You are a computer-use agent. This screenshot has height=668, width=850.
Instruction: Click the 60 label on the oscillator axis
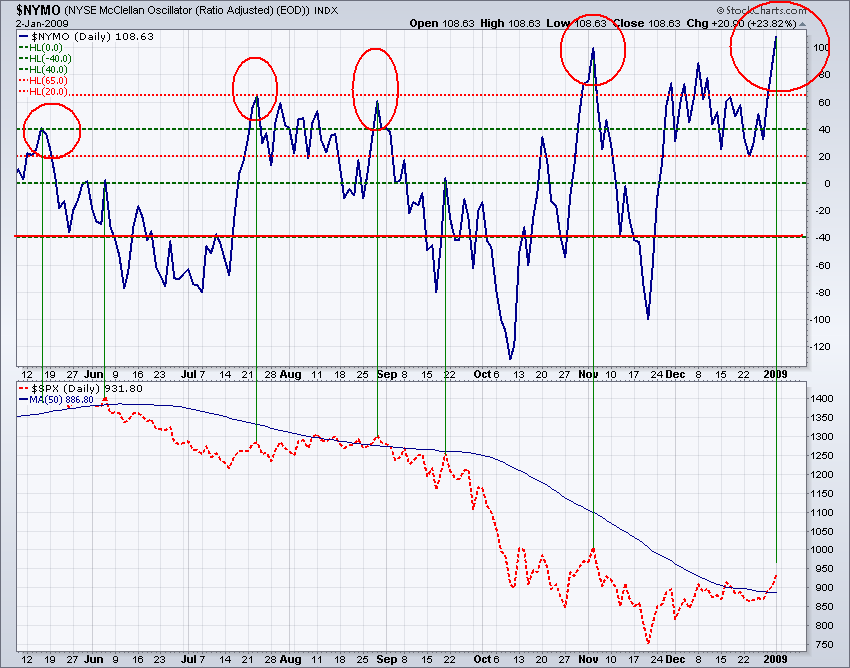[x=825, y=102]
